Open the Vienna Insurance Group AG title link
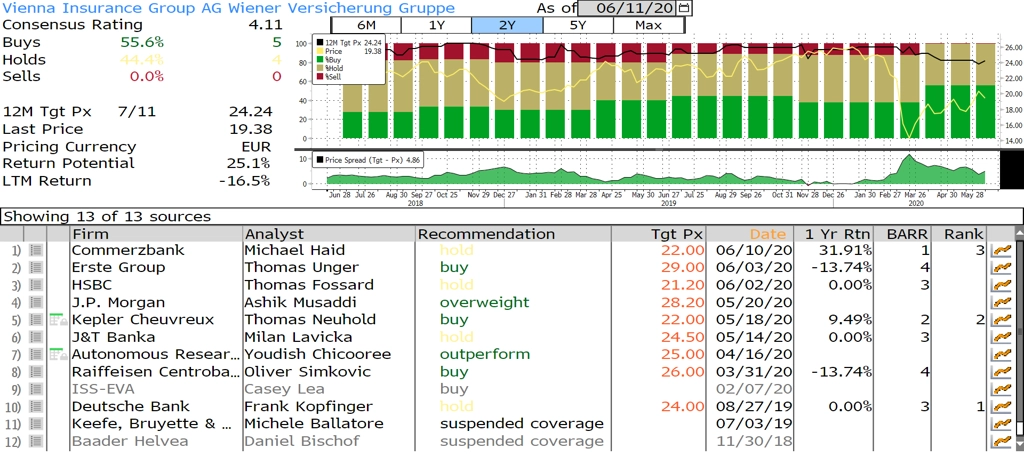 229,8
